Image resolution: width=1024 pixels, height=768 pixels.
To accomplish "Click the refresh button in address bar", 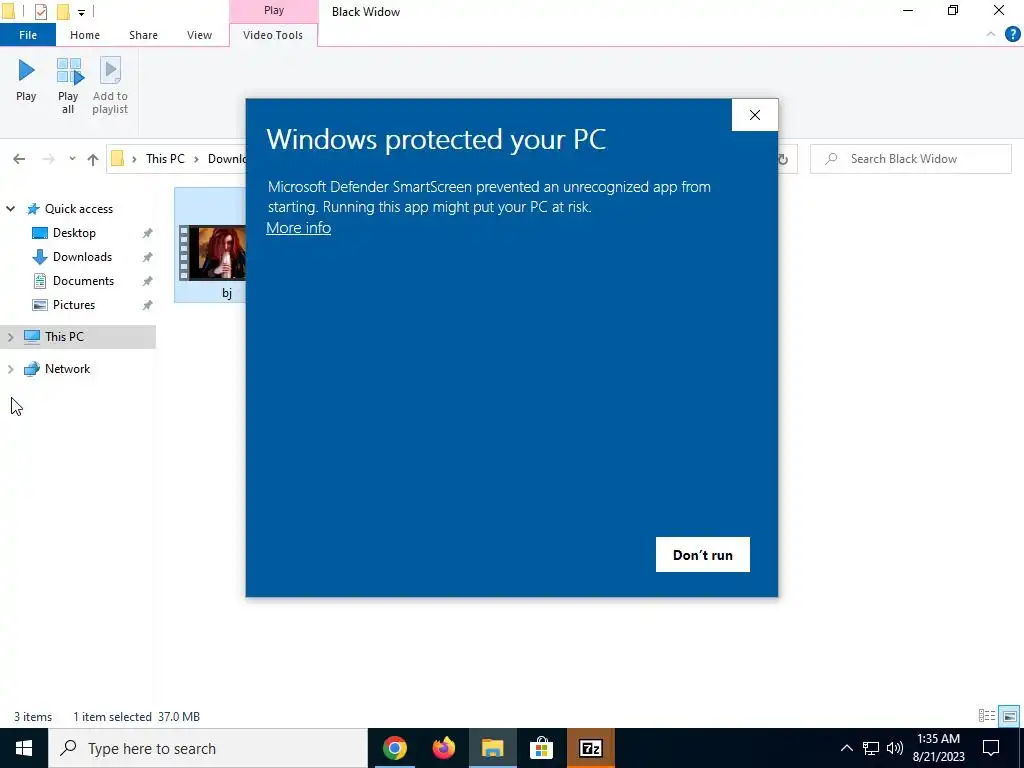I will point(784,159).
